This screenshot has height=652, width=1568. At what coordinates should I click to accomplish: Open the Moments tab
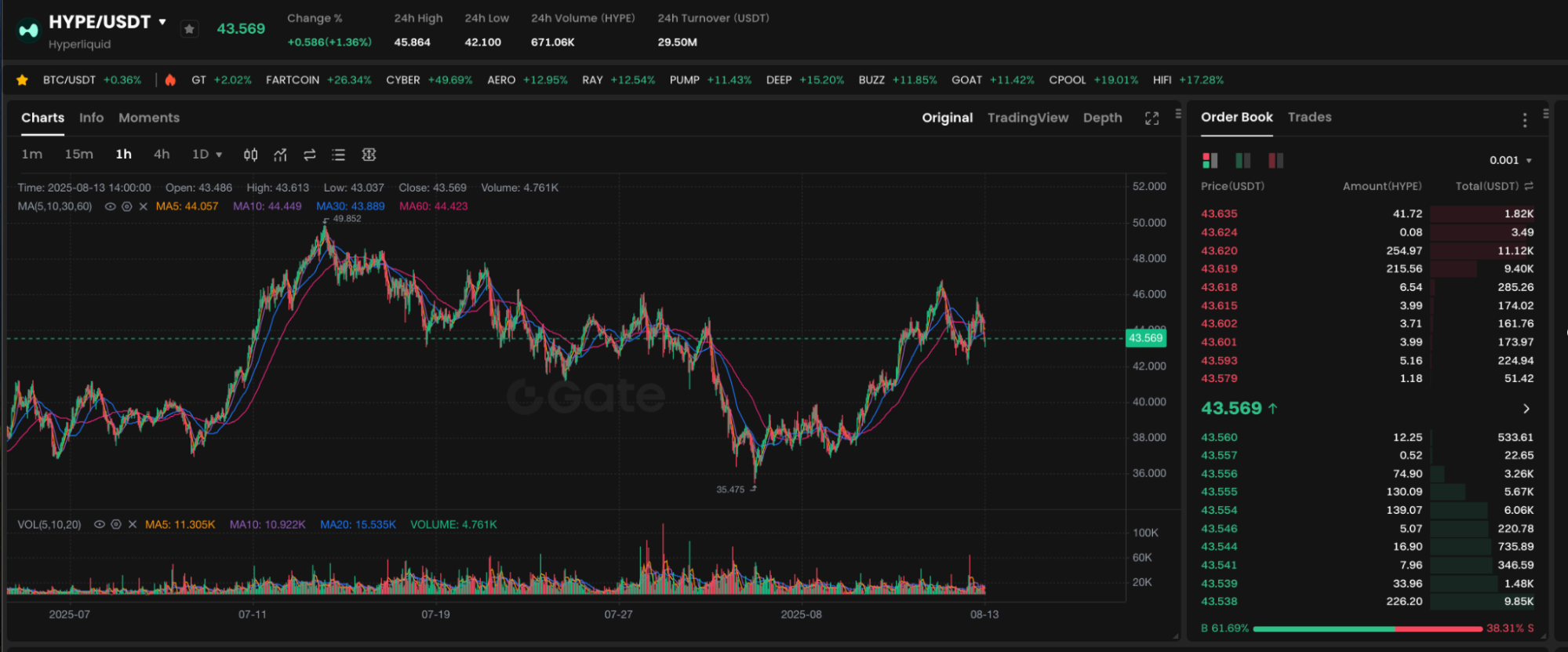point(149,118)
